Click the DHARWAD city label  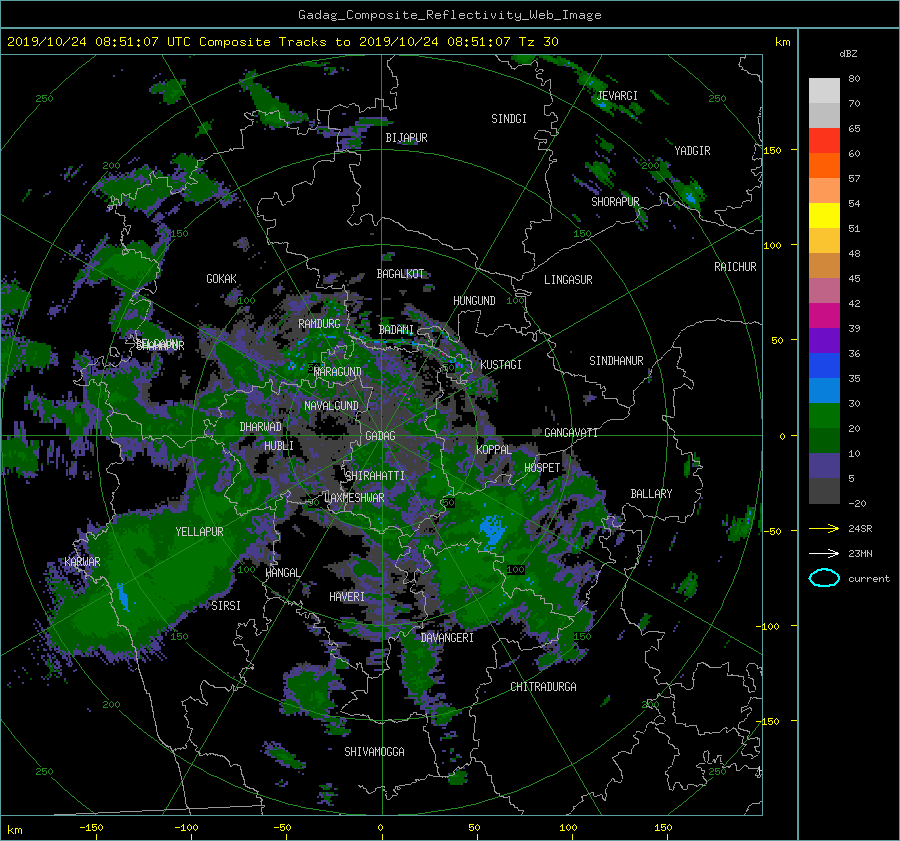261,427
